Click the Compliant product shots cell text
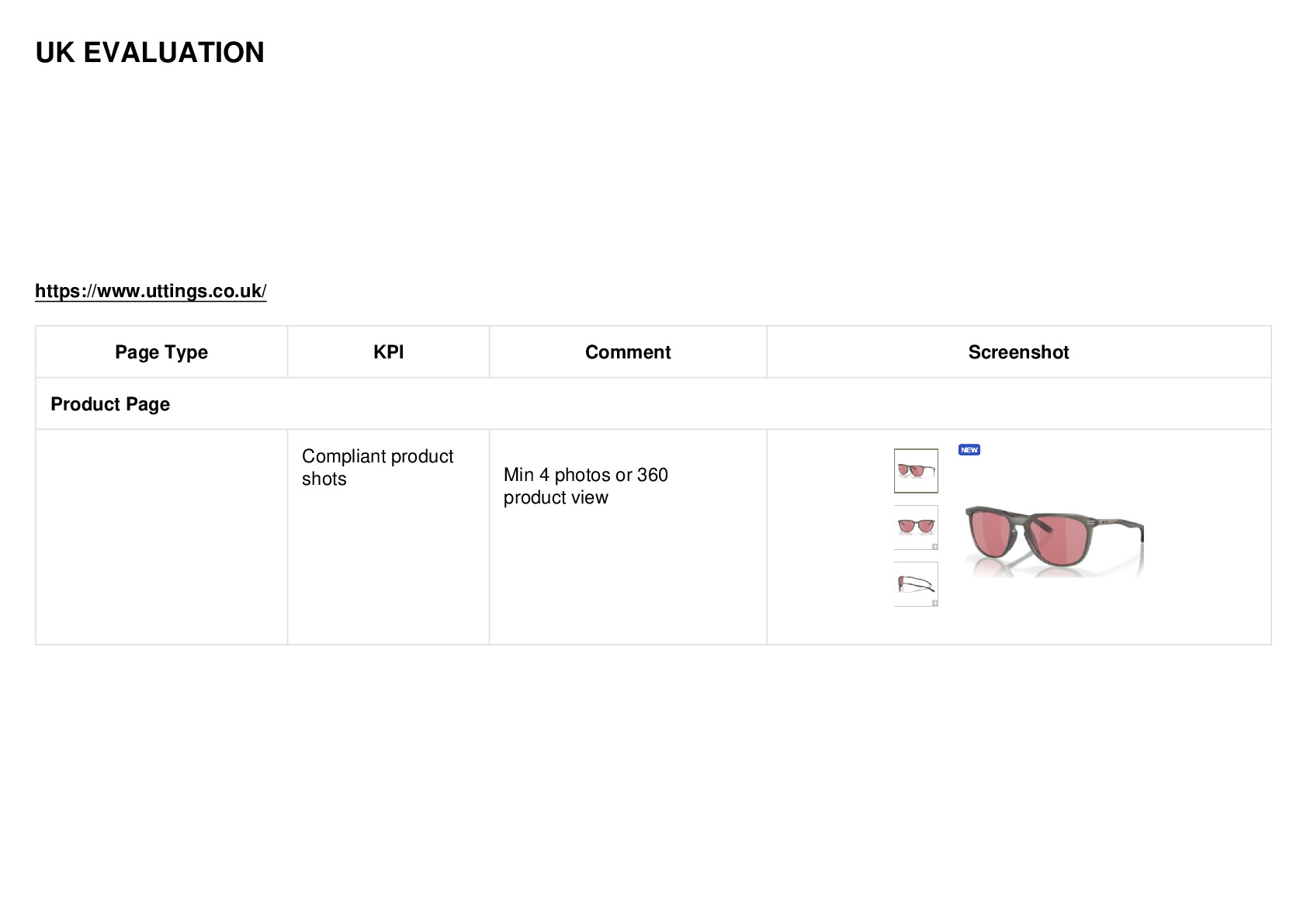Screen dimensions: 1307x924 coord(377,467)
